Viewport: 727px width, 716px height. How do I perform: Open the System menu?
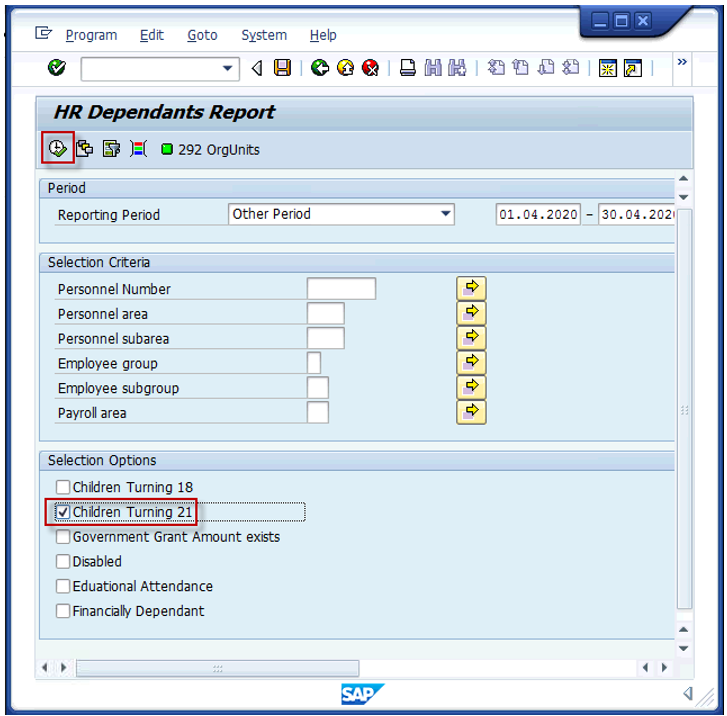point(264,35)
